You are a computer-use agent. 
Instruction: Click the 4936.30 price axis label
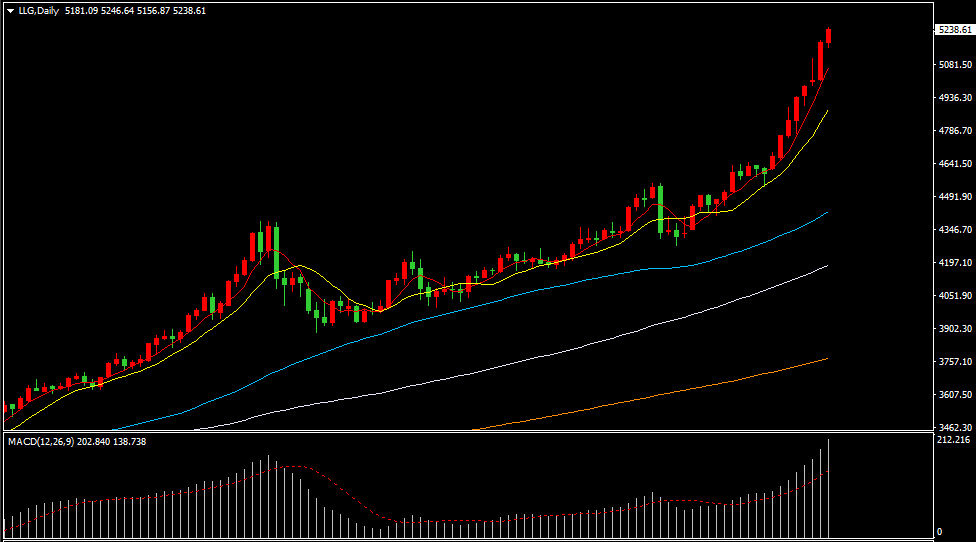click(954, 98)
